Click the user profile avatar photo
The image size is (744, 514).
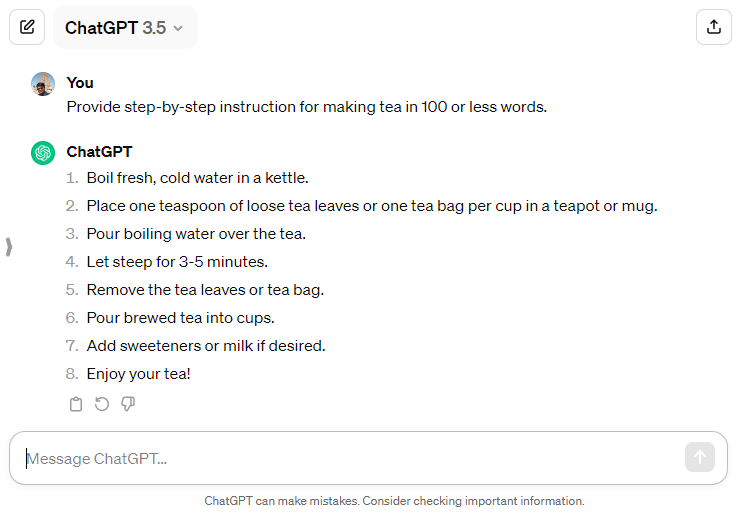[43, 84]
